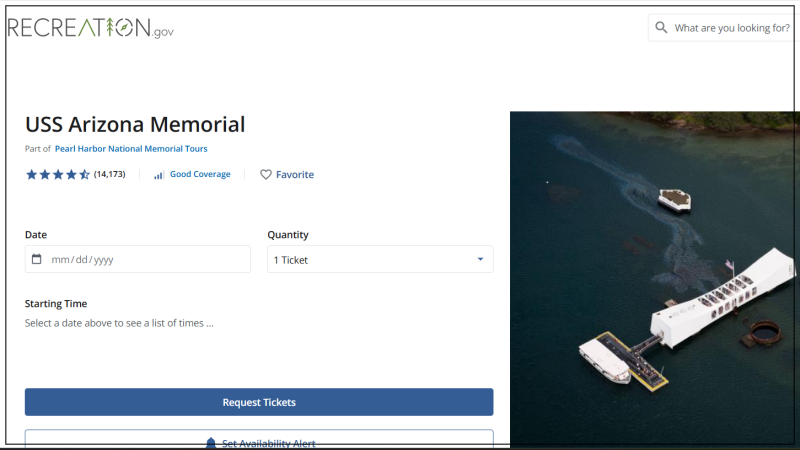800x450 pixels.
Task: Click the Starting Time hint text
Action: pos(119,323)
